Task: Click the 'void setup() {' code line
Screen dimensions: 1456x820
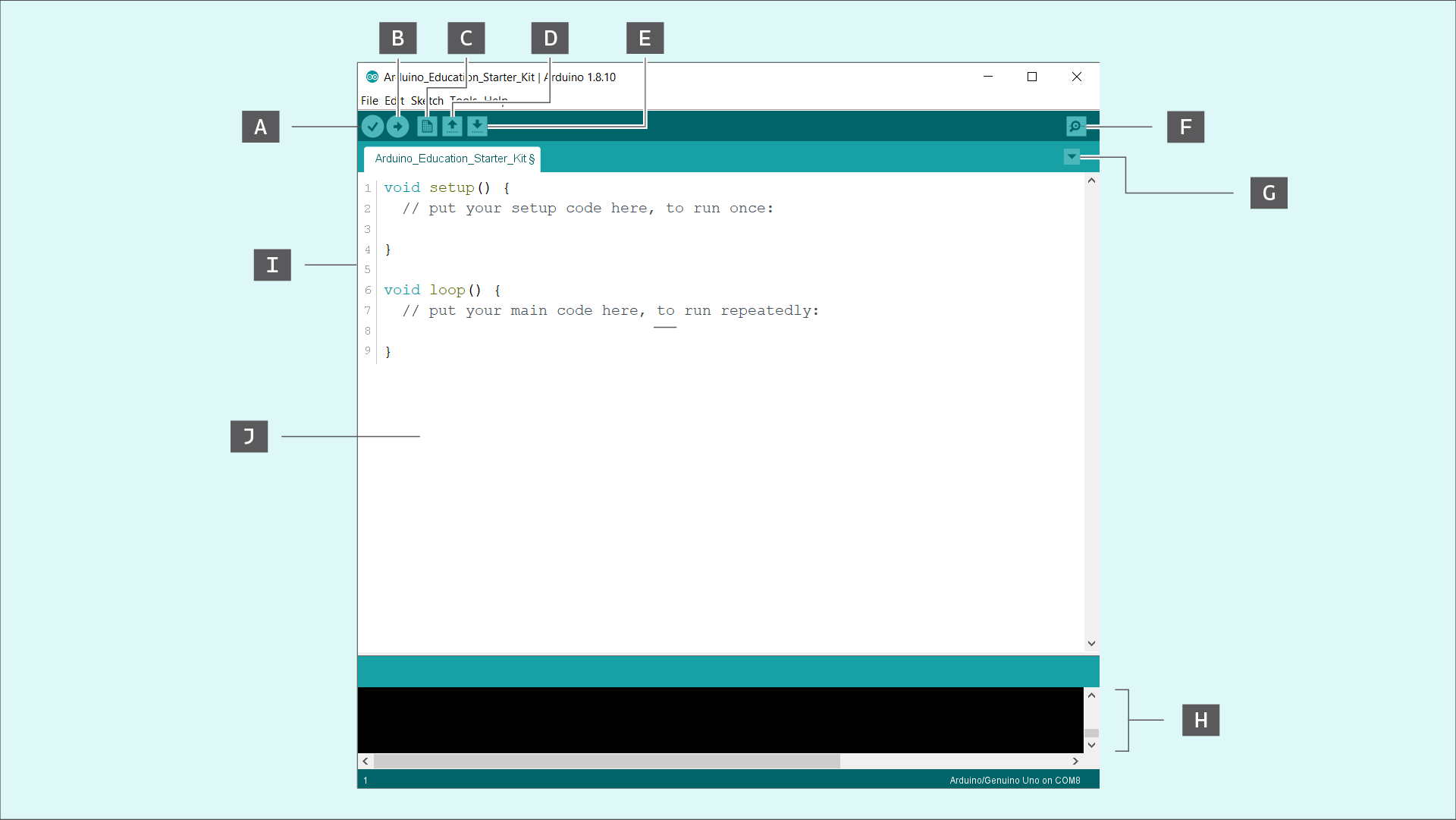Action: pos(447,188)
